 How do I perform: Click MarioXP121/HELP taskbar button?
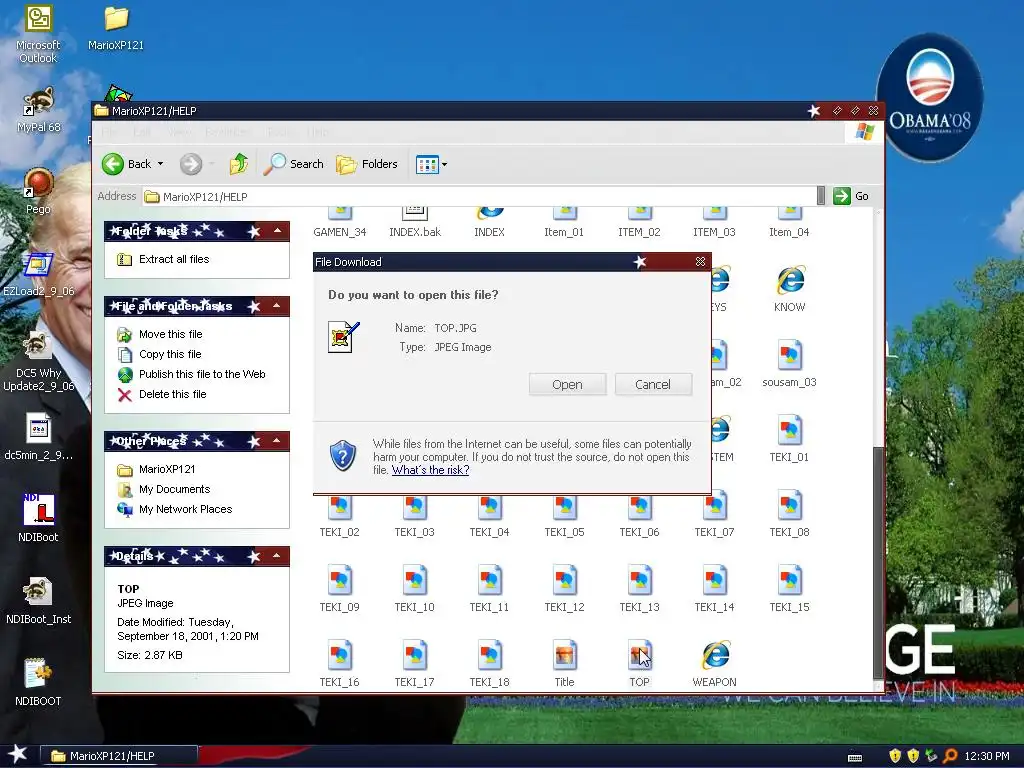(119, 756)
